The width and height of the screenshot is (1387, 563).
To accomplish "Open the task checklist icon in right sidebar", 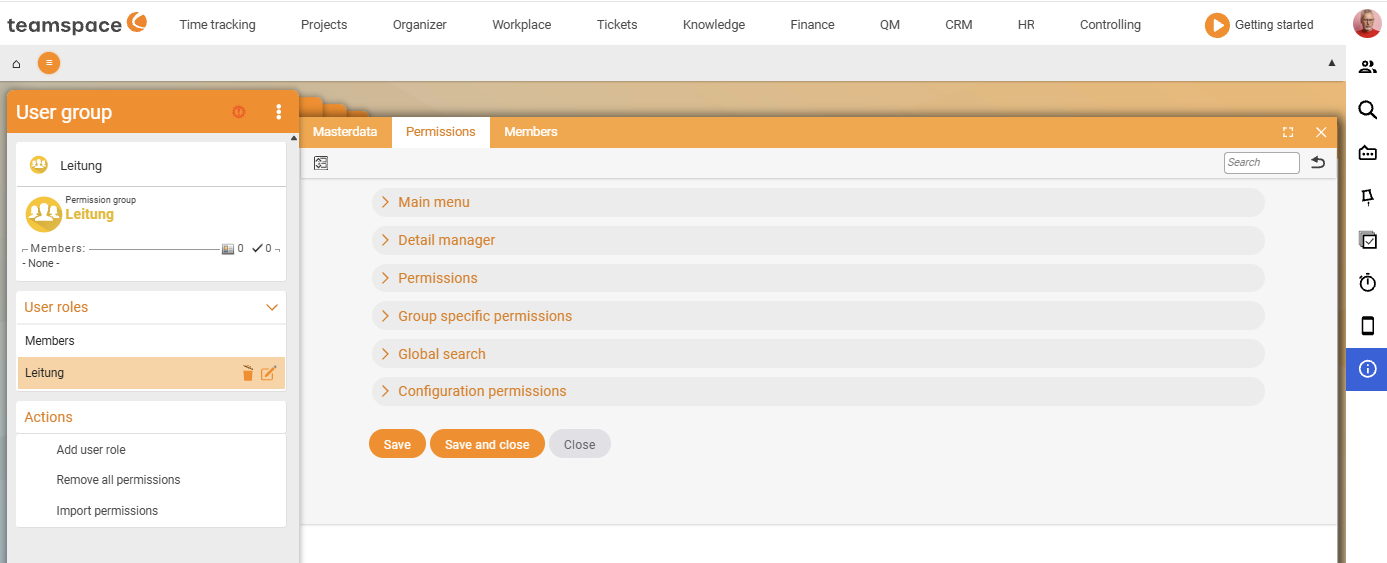I will (1368, 240).
